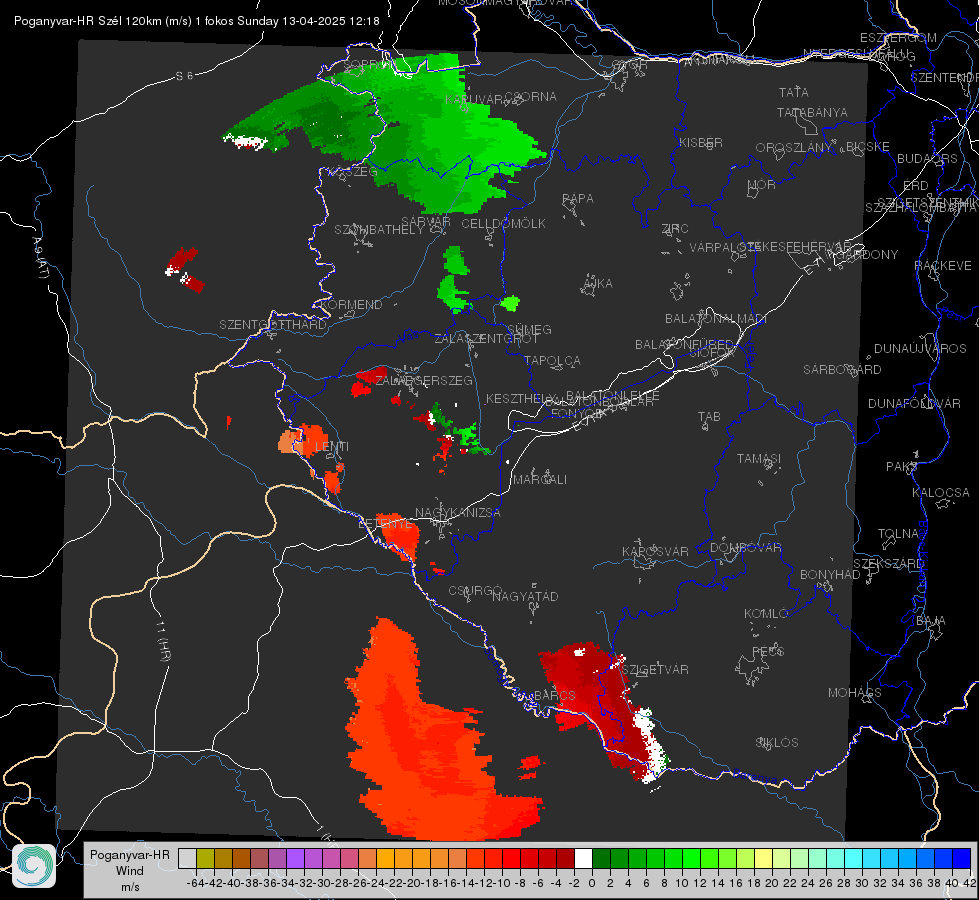979x900 pixels.
Task: Click the olive -64 to -42 legend swatch
Action: 205,858
